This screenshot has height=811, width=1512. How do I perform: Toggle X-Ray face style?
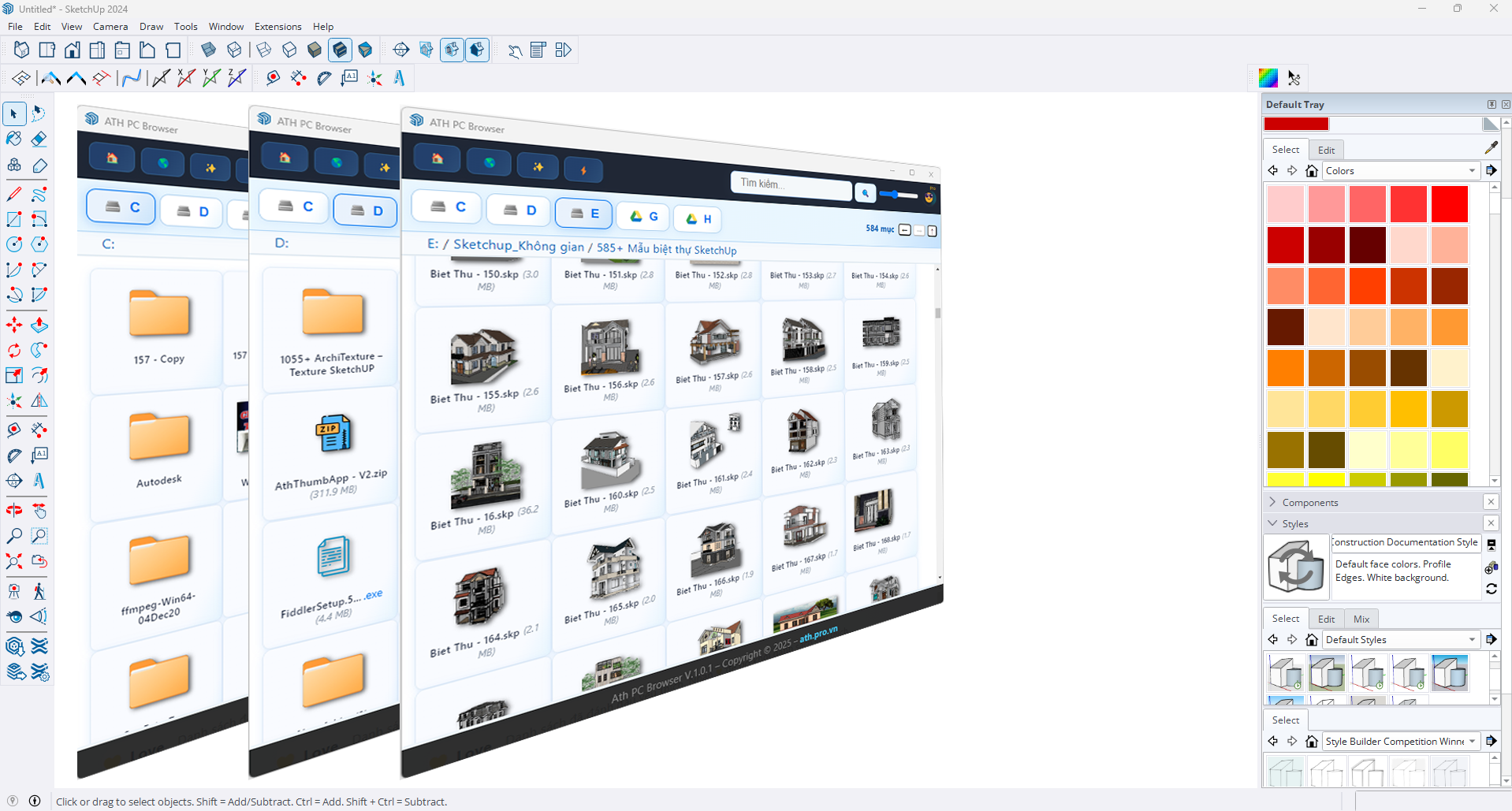209,50
